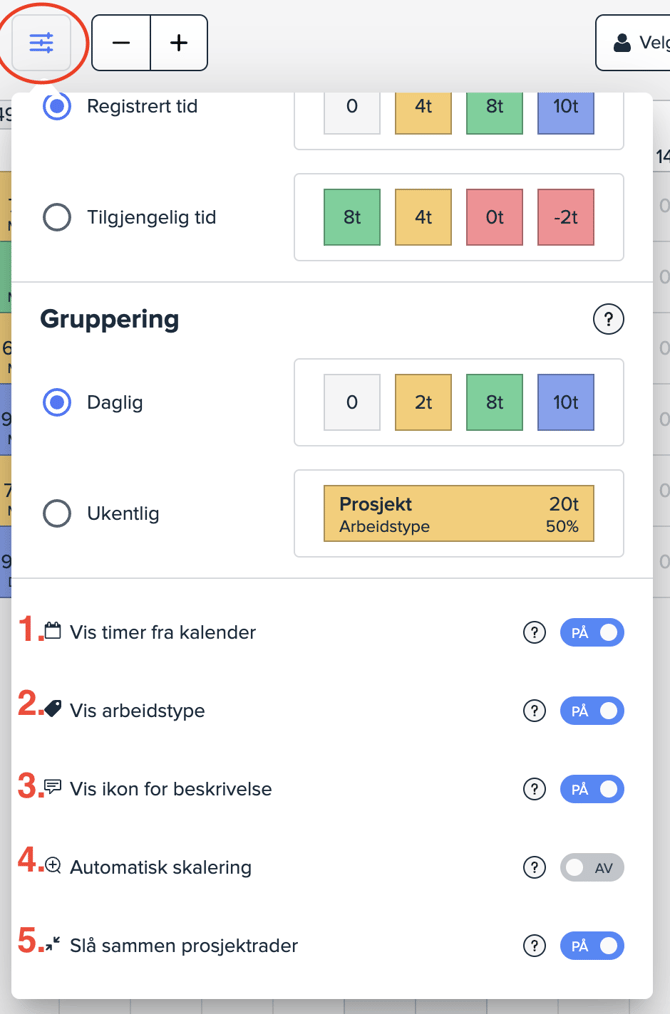The image size is (670, 1014).
Task: Open the Velg user dropdown button
Action: pyautogui.click(x=634, y=43)
